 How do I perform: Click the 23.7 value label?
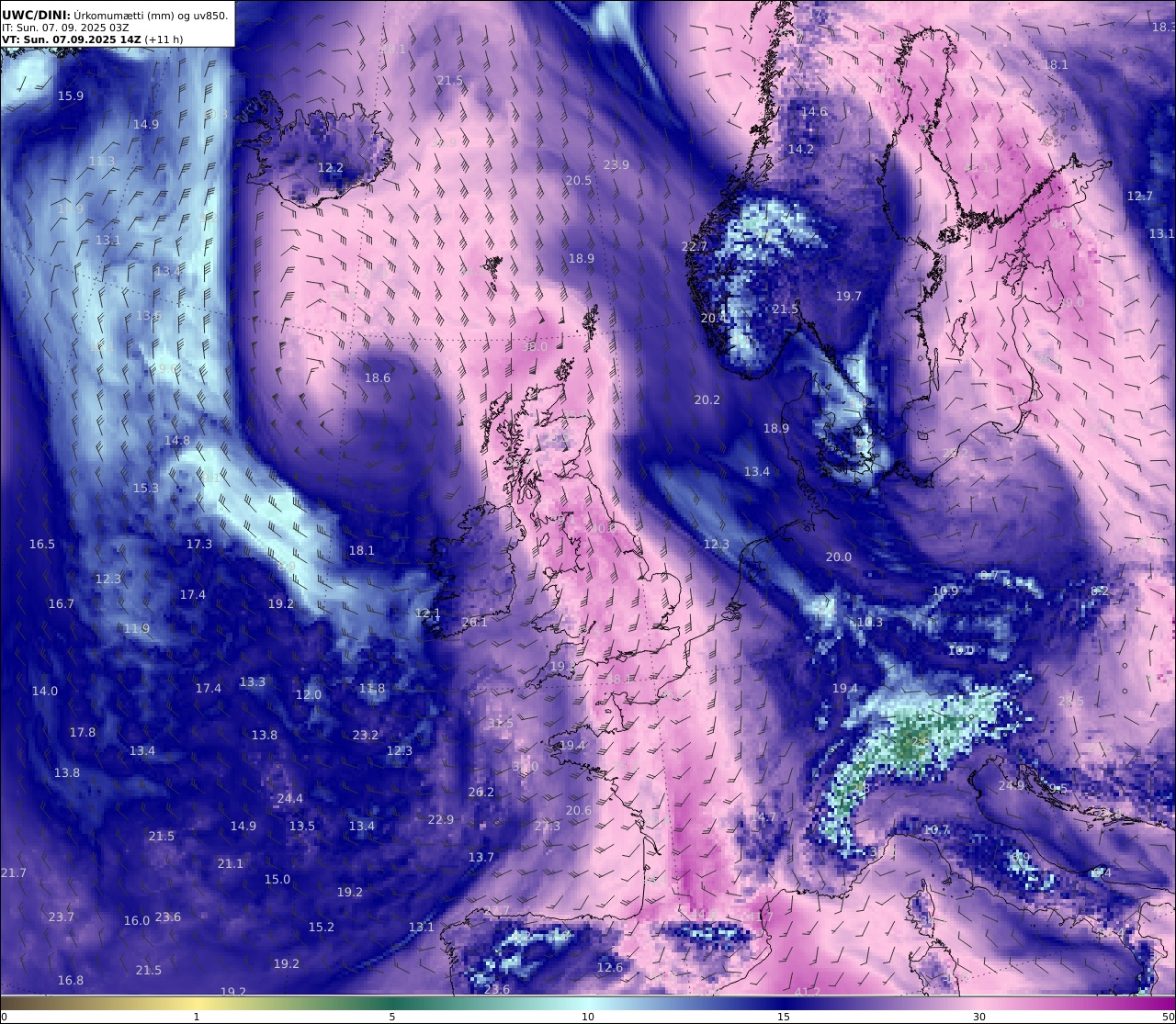pos(62,917)
